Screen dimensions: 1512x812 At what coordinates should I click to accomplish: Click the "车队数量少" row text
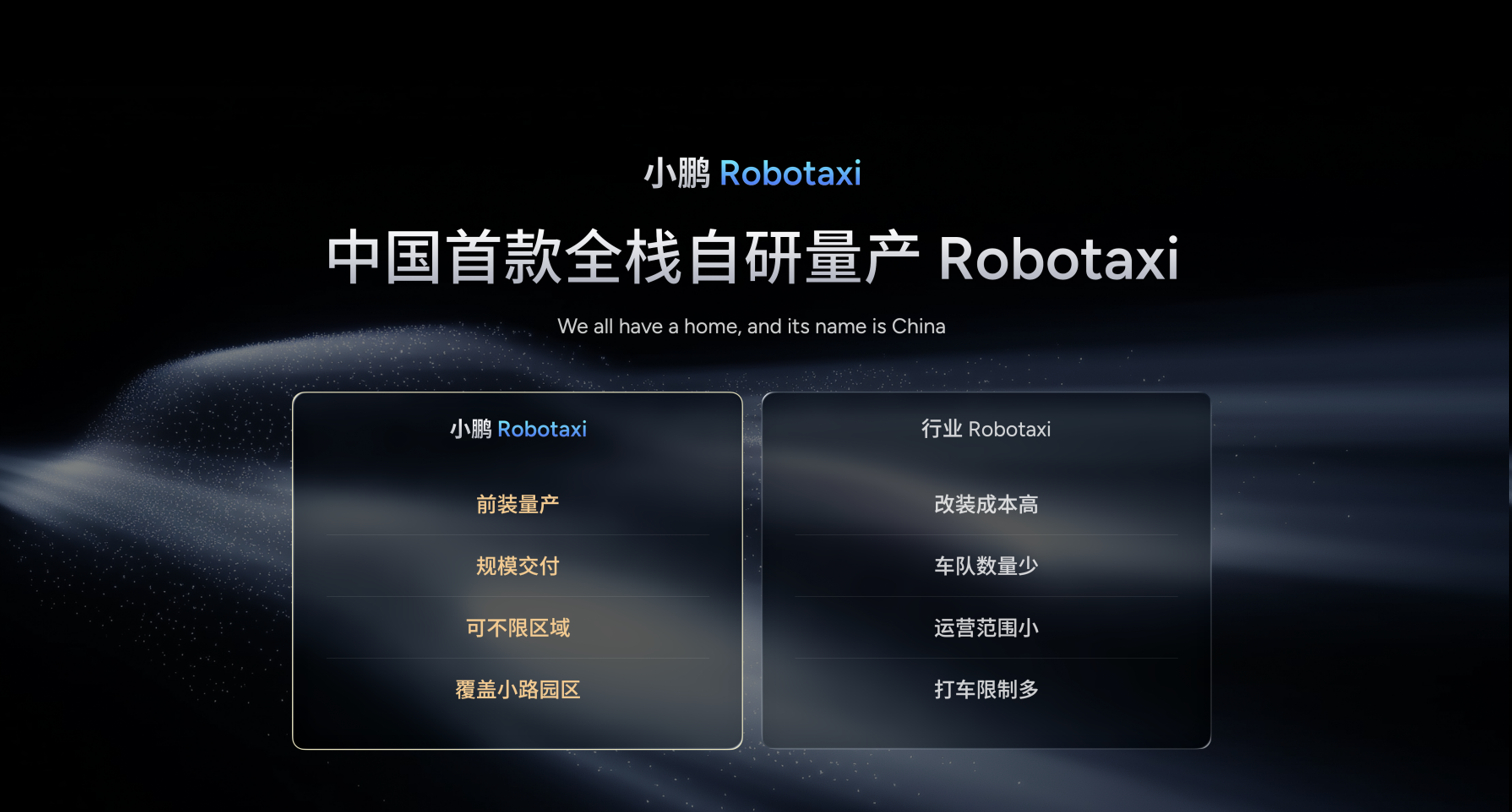986,566
